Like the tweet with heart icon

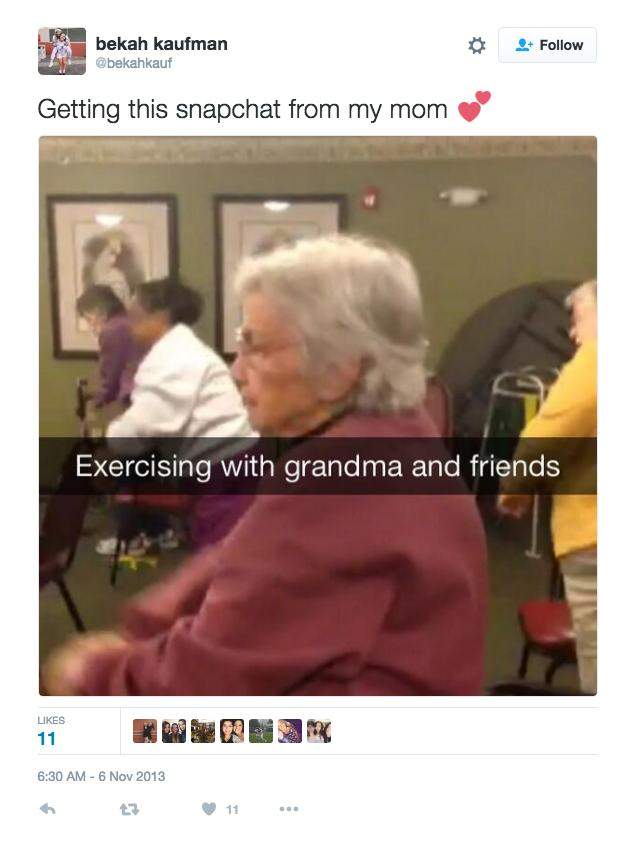tap(209, 809)
